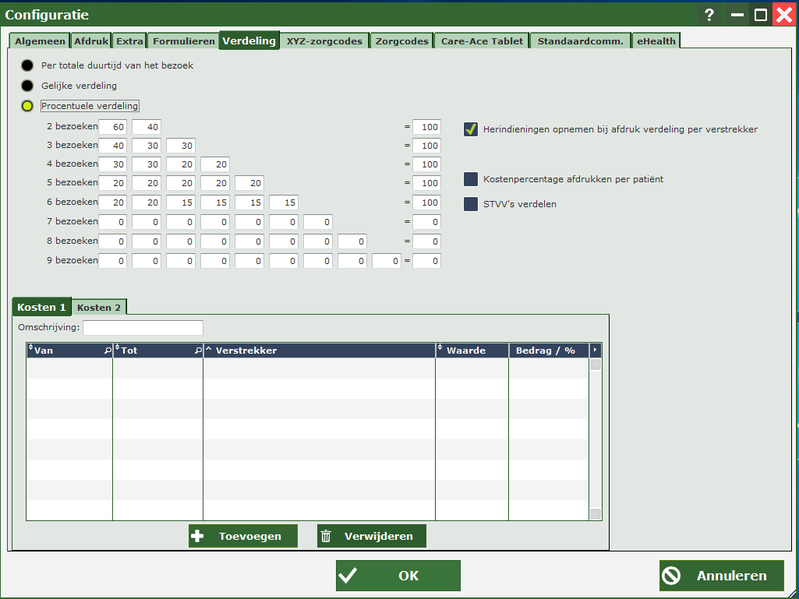Click the trash icon on Verwijderen
The image size is (799, 599).
point(326,536)
